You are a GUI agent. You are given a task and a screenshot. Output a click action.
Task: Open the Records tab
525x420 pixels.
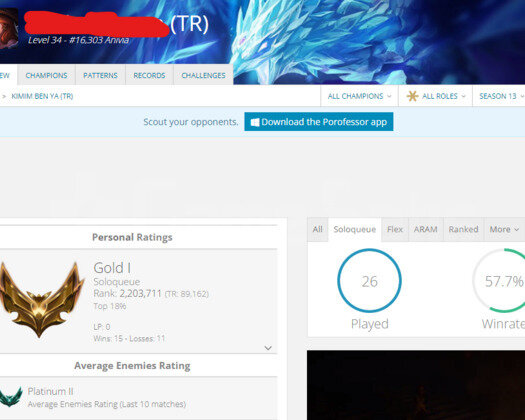tap(149, 75)
